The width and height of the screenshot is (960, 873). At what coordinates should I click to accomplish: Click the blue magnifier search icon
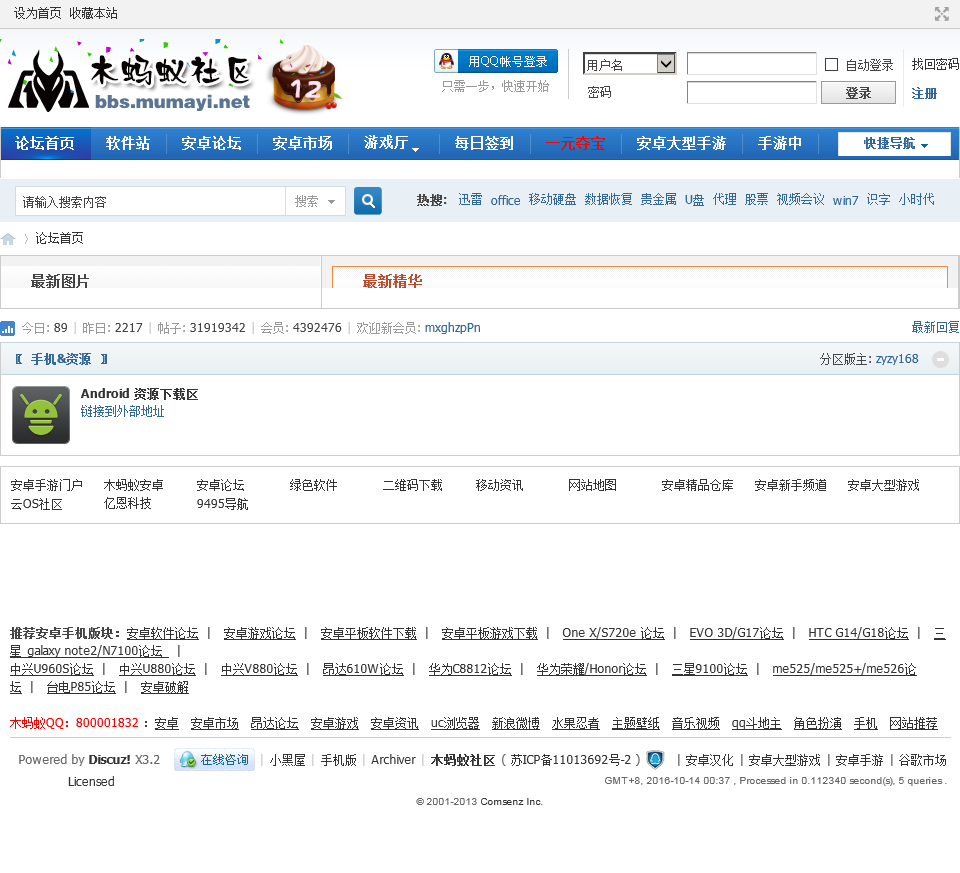click(368, 201)
